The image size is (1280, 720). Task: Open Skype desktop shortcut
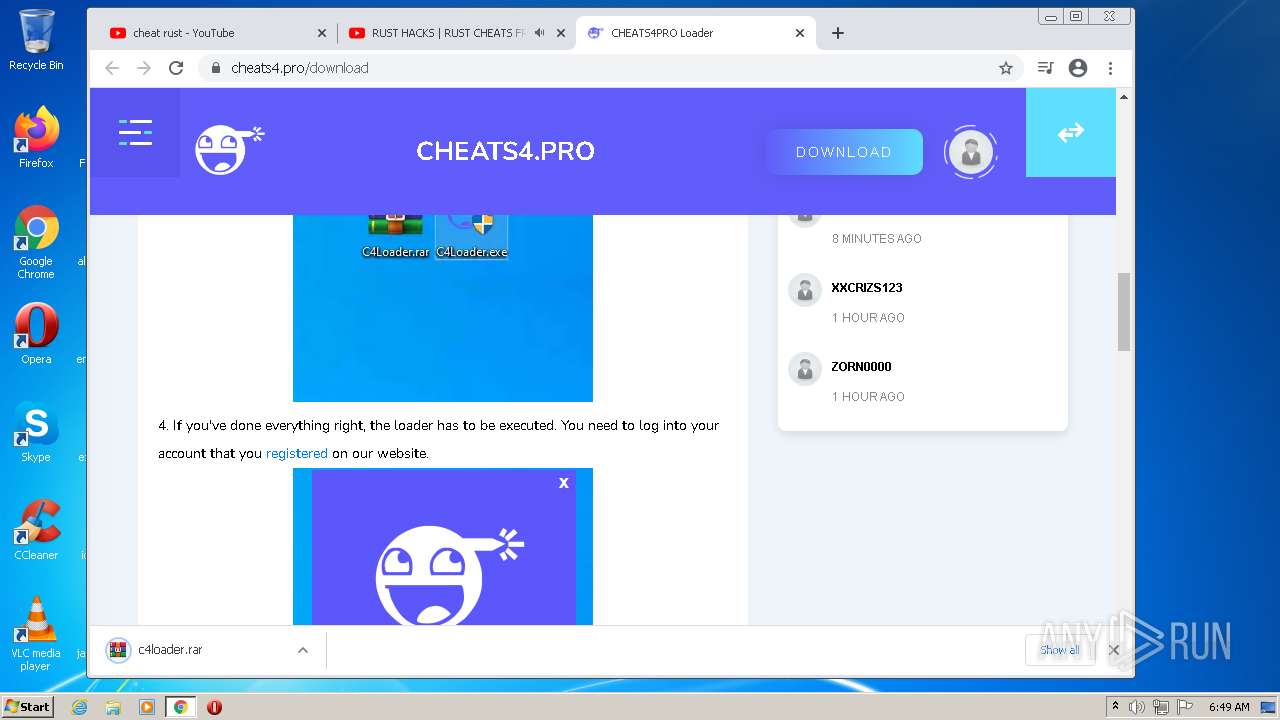pos(36,432)
